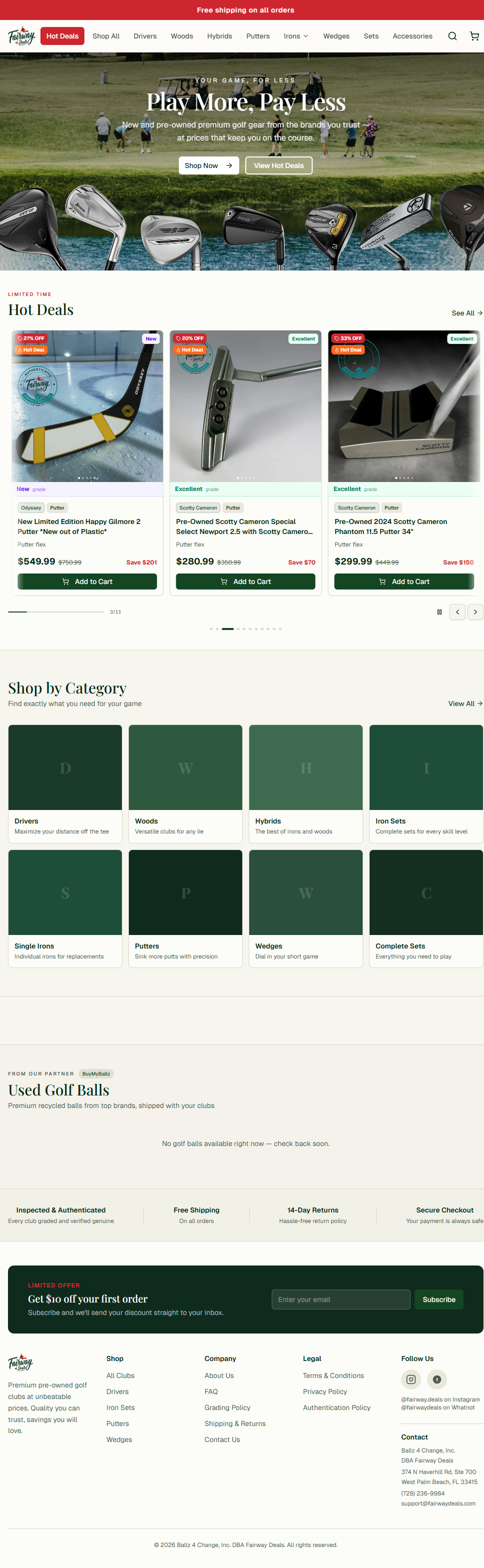Open @fairway.deals on Instagram link
Viewport: 484px width, 1568px height.
click(440, 1399)
